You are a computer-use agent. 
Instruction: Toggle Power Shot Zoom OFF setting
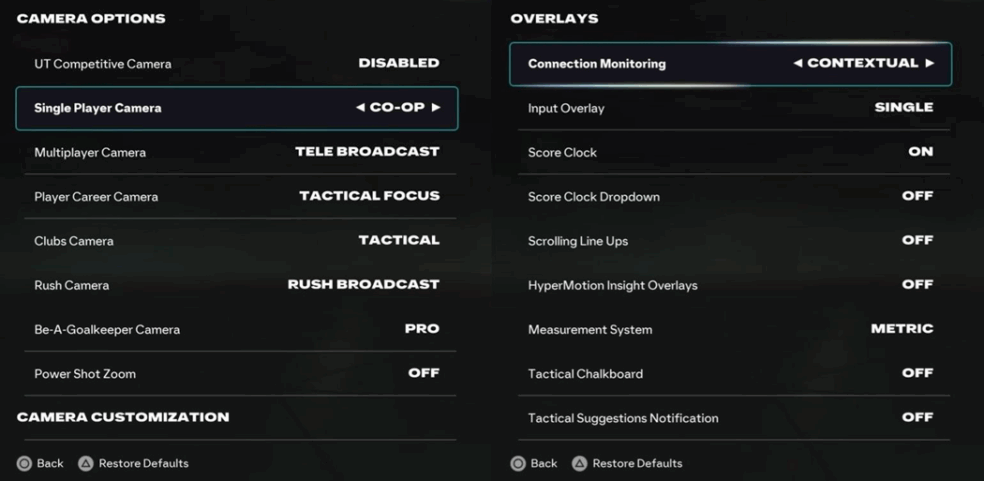[423, 373]
